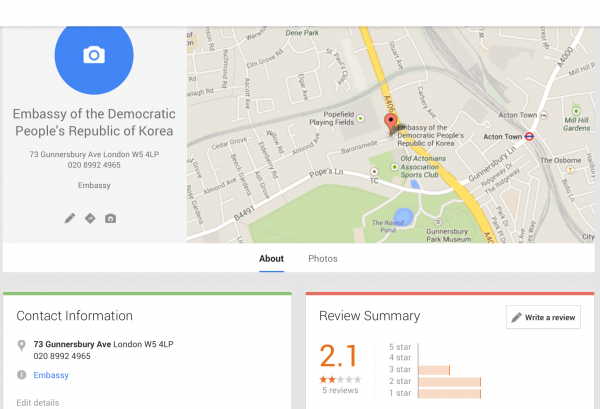
Task: Click the info icon beside Embassy link
Action: click(22, 375)
